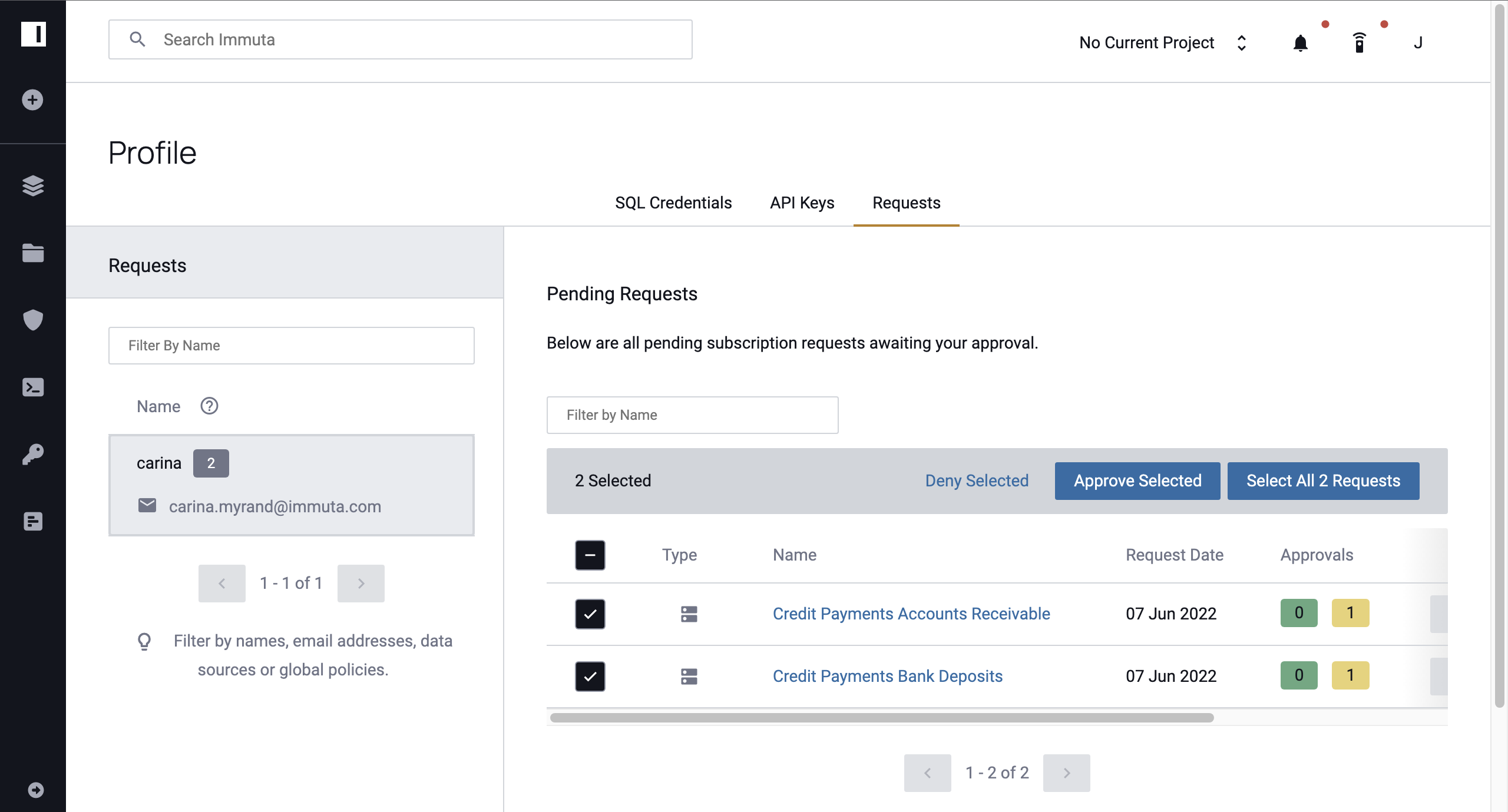
Task: Filter requests by name input field
Action: click(692, 414)
